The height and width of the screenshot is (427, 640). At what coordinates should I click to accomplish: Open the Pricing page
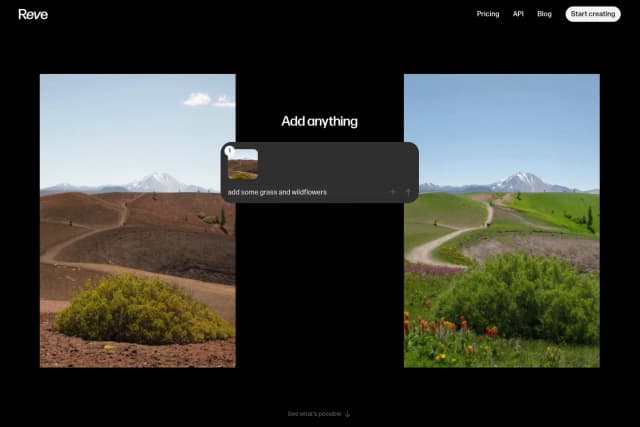click(x=488, y=14)
